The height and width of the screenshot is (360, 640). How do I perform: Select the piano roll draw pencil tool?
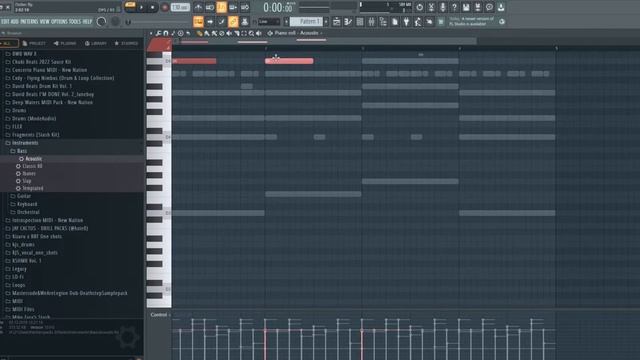point(200,33)
